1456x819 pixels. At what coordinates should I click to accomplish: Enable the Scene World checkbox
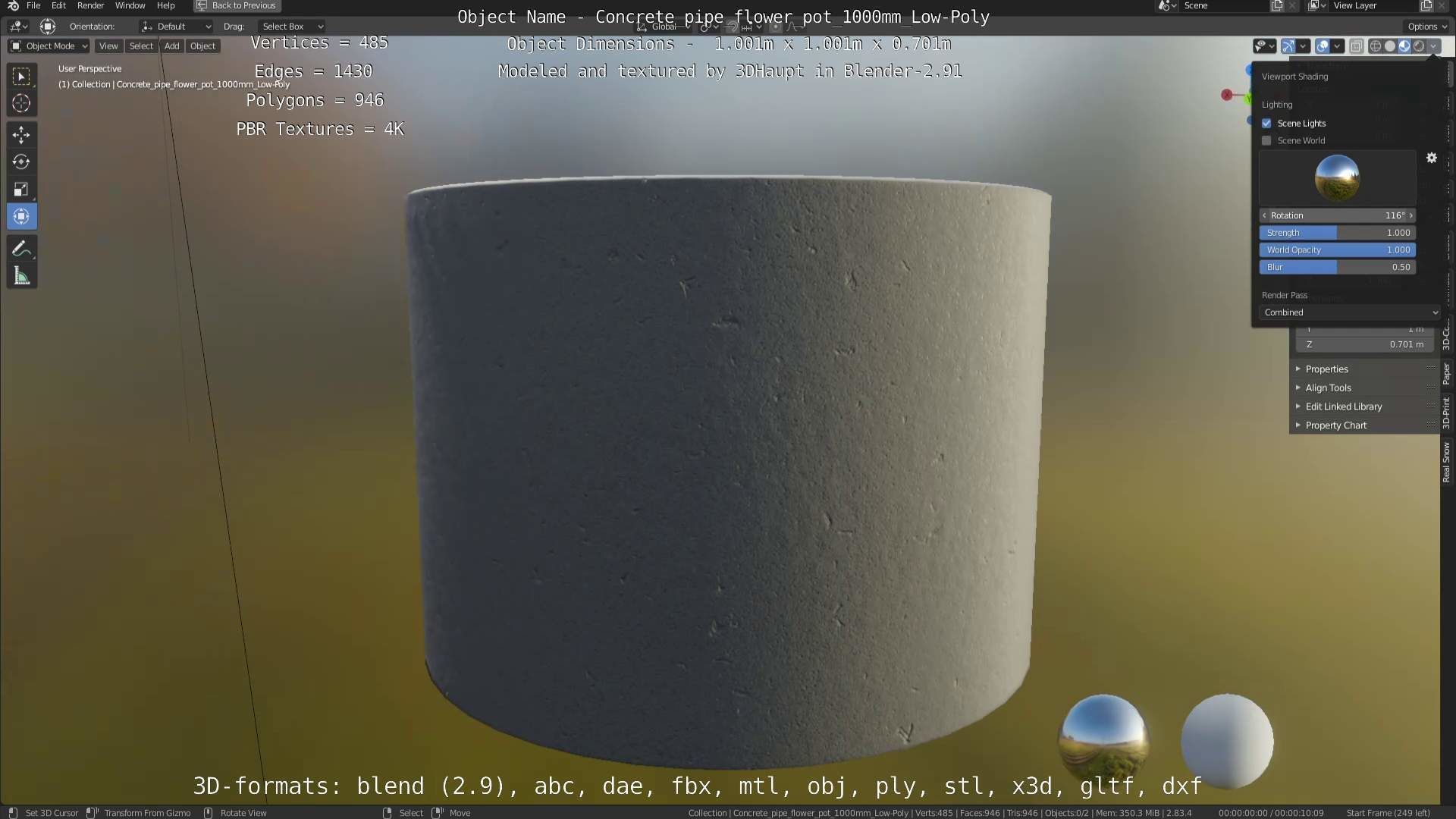[x=1266, y=140]
